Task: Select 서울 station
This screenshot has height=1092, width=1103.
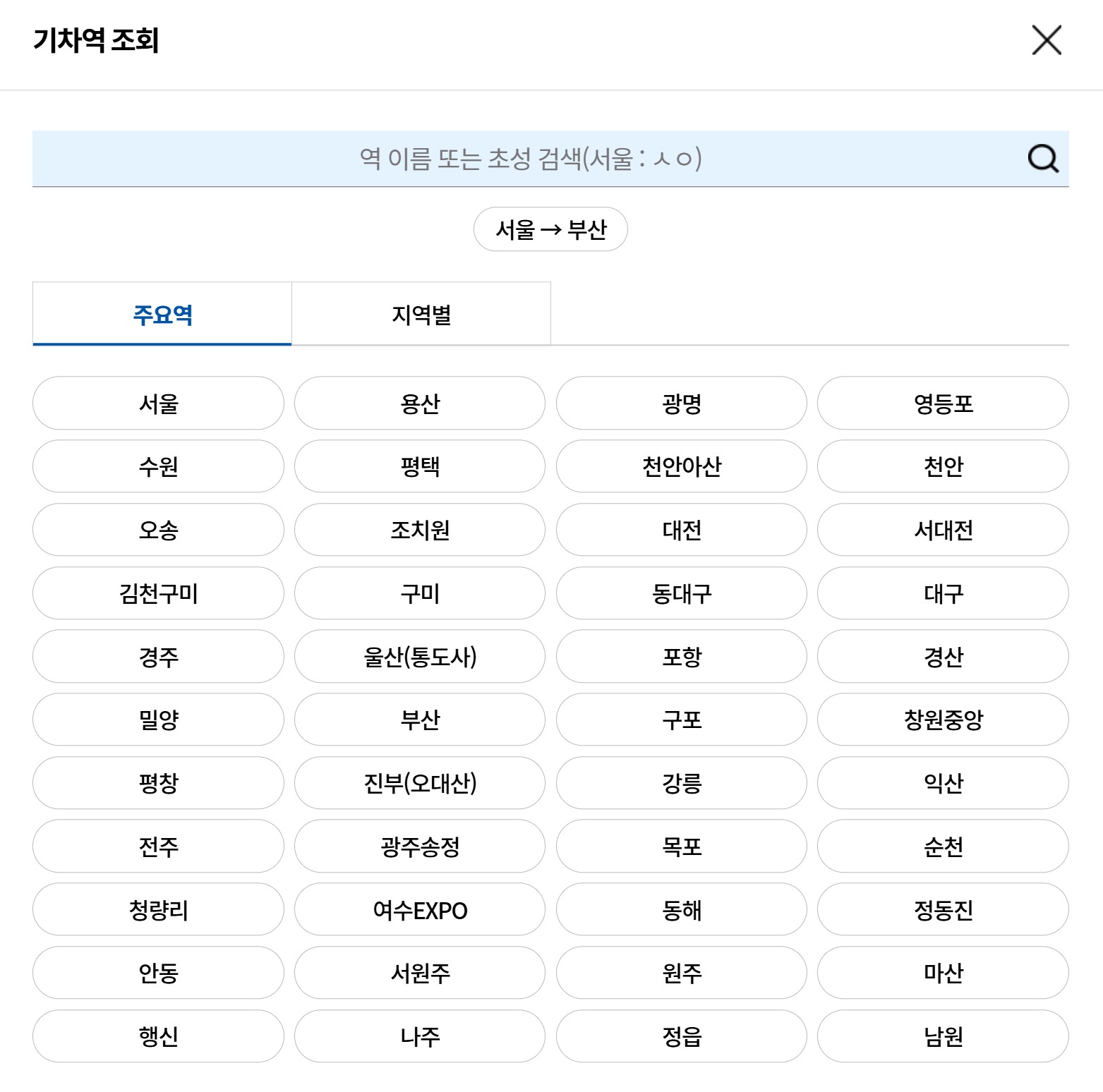Action: click(x=157, y=403)
